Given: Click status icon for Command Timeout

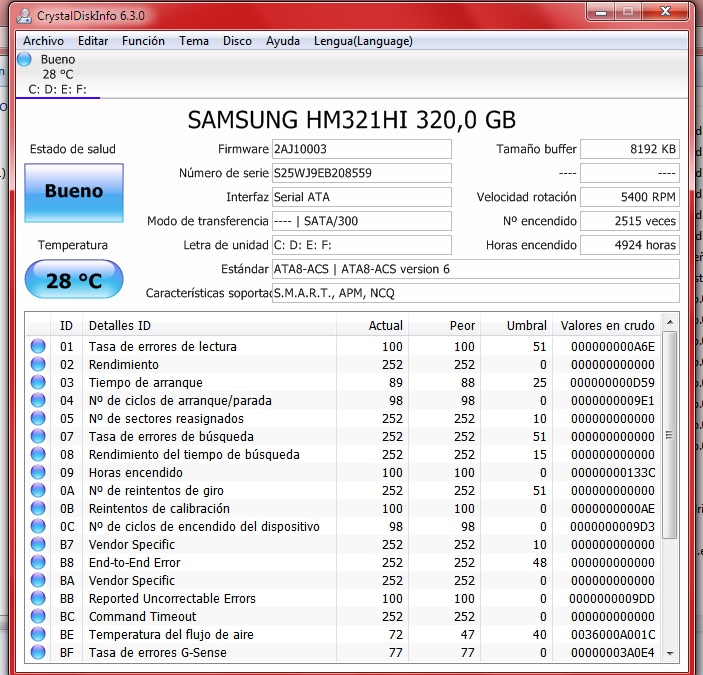Looking at the screenshot, I should point(38,616).
